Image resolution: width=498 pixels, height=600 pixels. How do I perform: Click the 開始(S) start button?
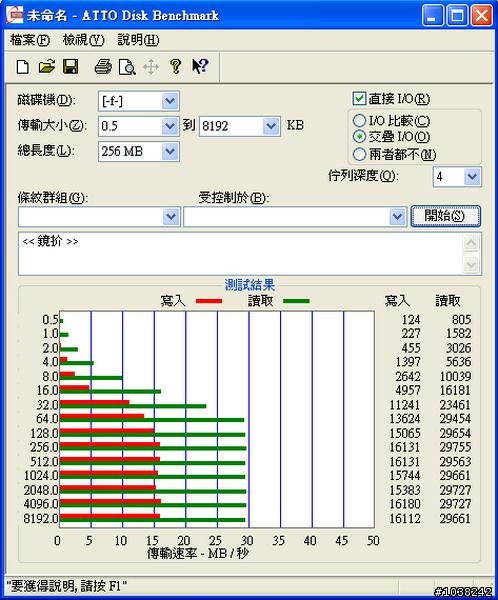[446, 216]
